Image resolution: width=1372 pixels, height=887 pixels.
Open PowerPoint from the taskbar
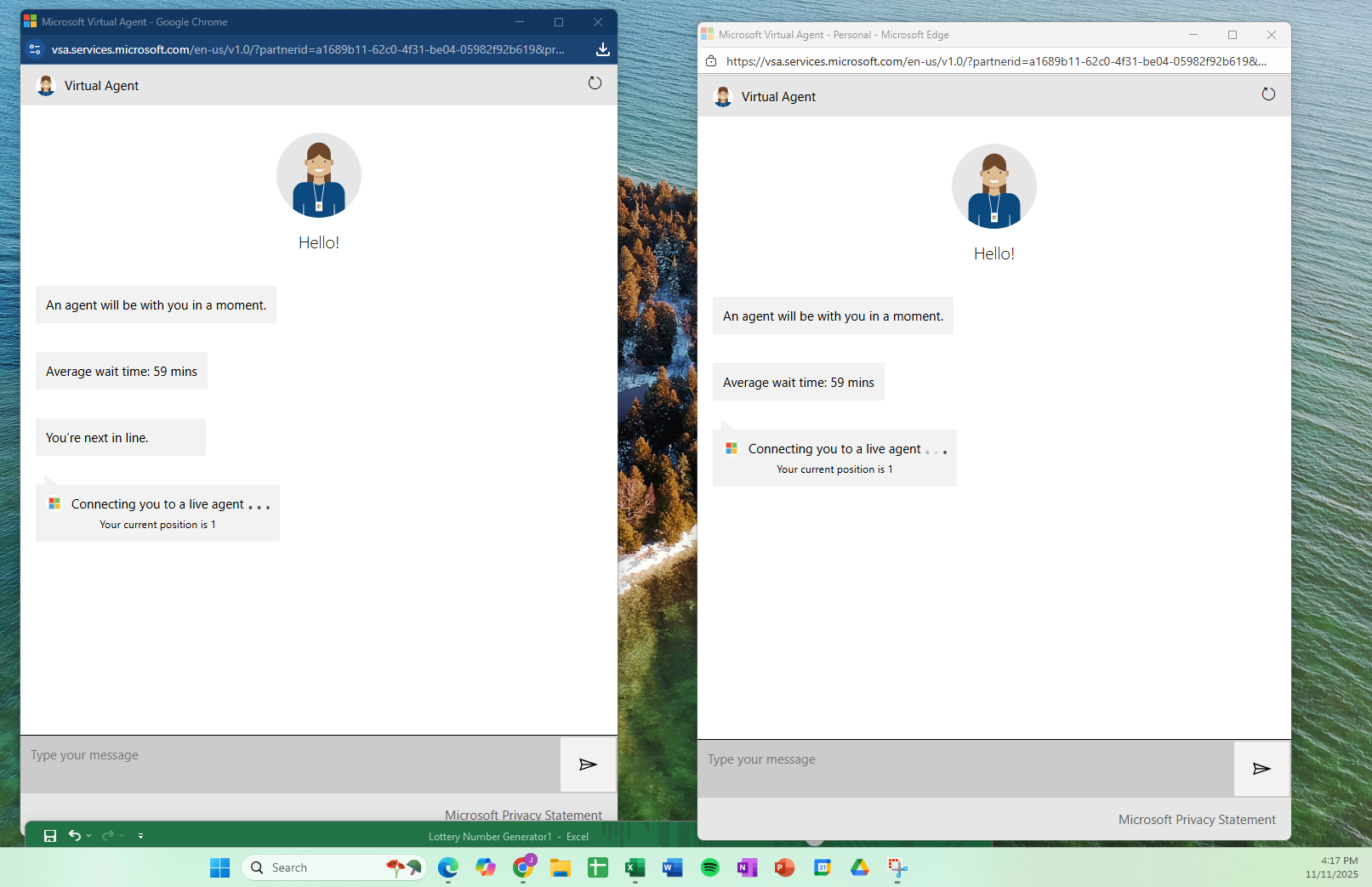coord(785,867)
